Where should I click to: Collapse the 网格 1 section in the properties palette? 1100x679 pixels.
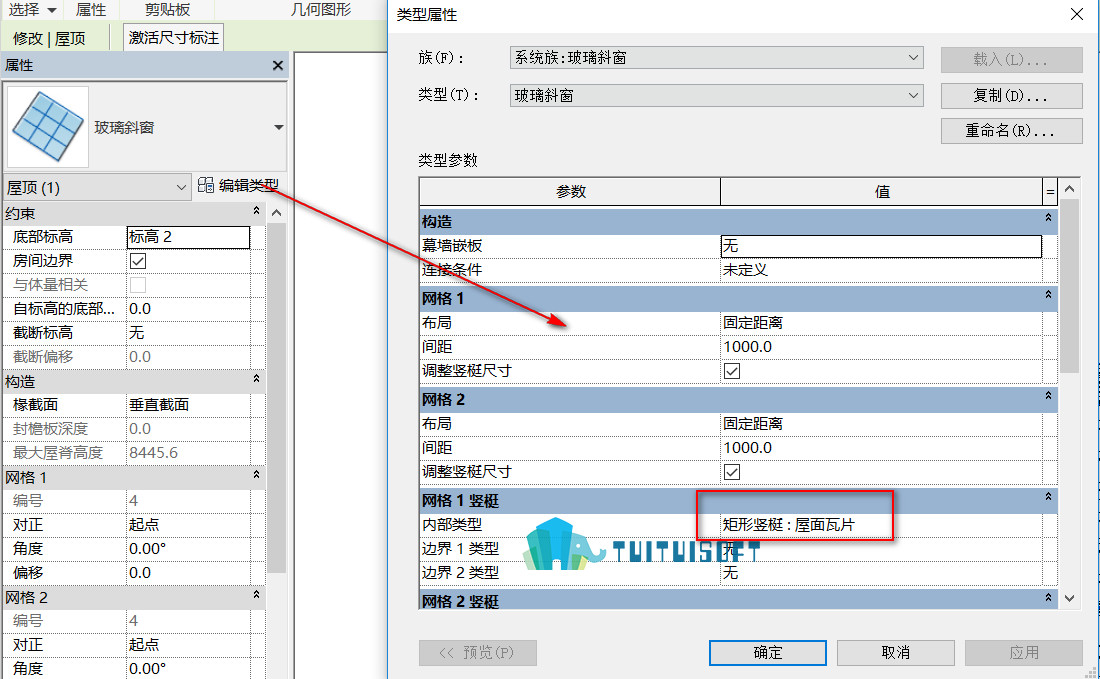[x=256, y=476]
